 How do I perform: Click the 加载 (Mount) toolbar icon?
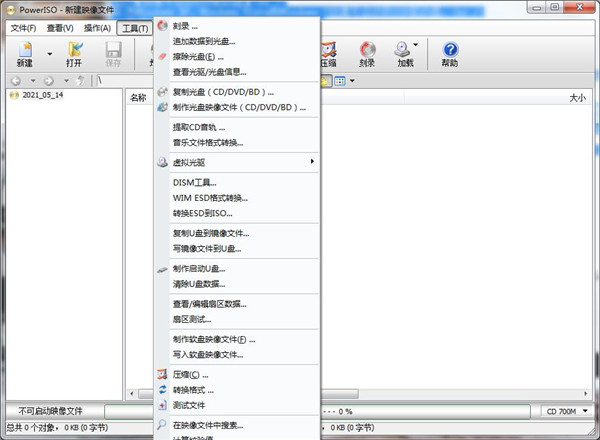click(405, 54)
